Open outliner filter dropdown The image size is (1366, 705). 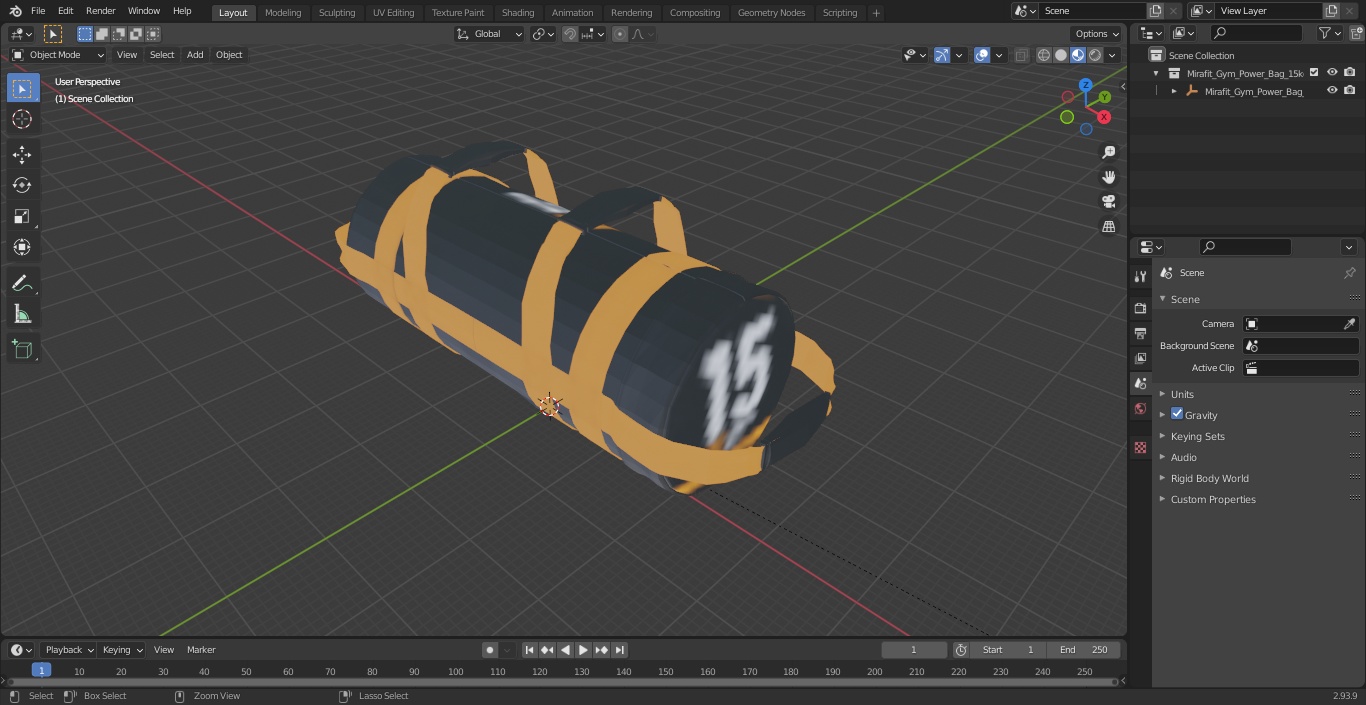click(1329, 33)
